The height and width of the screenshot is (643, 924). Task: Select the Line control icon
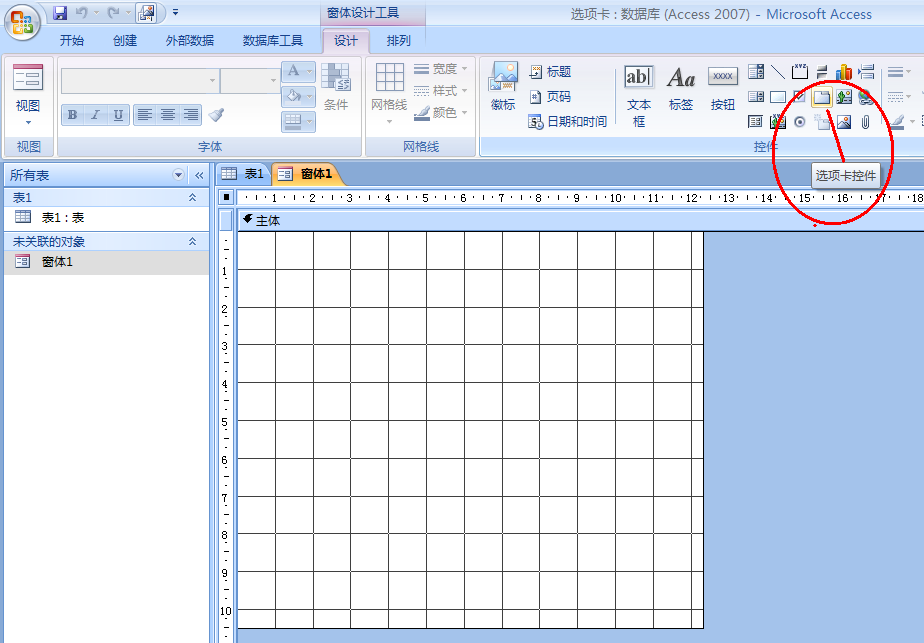[x=778, y=72]
